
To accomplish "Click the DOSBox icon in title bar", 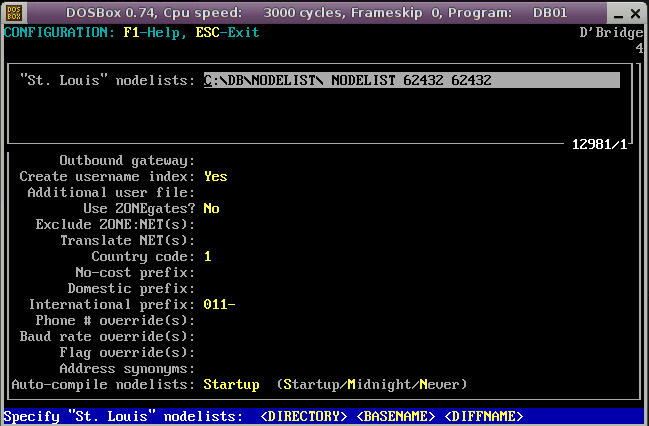I will pyautogui.click(x=12, y=11).
